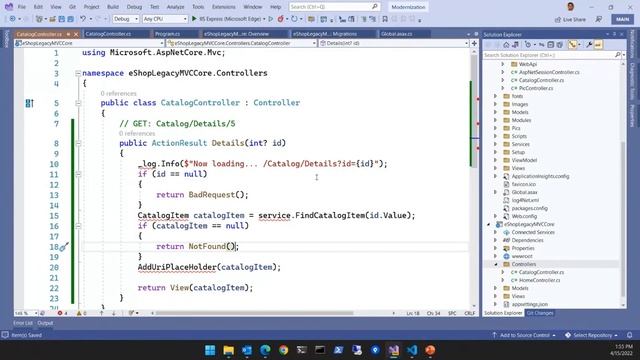Open the CatalogController type navigation dropdown

[242, 43]
